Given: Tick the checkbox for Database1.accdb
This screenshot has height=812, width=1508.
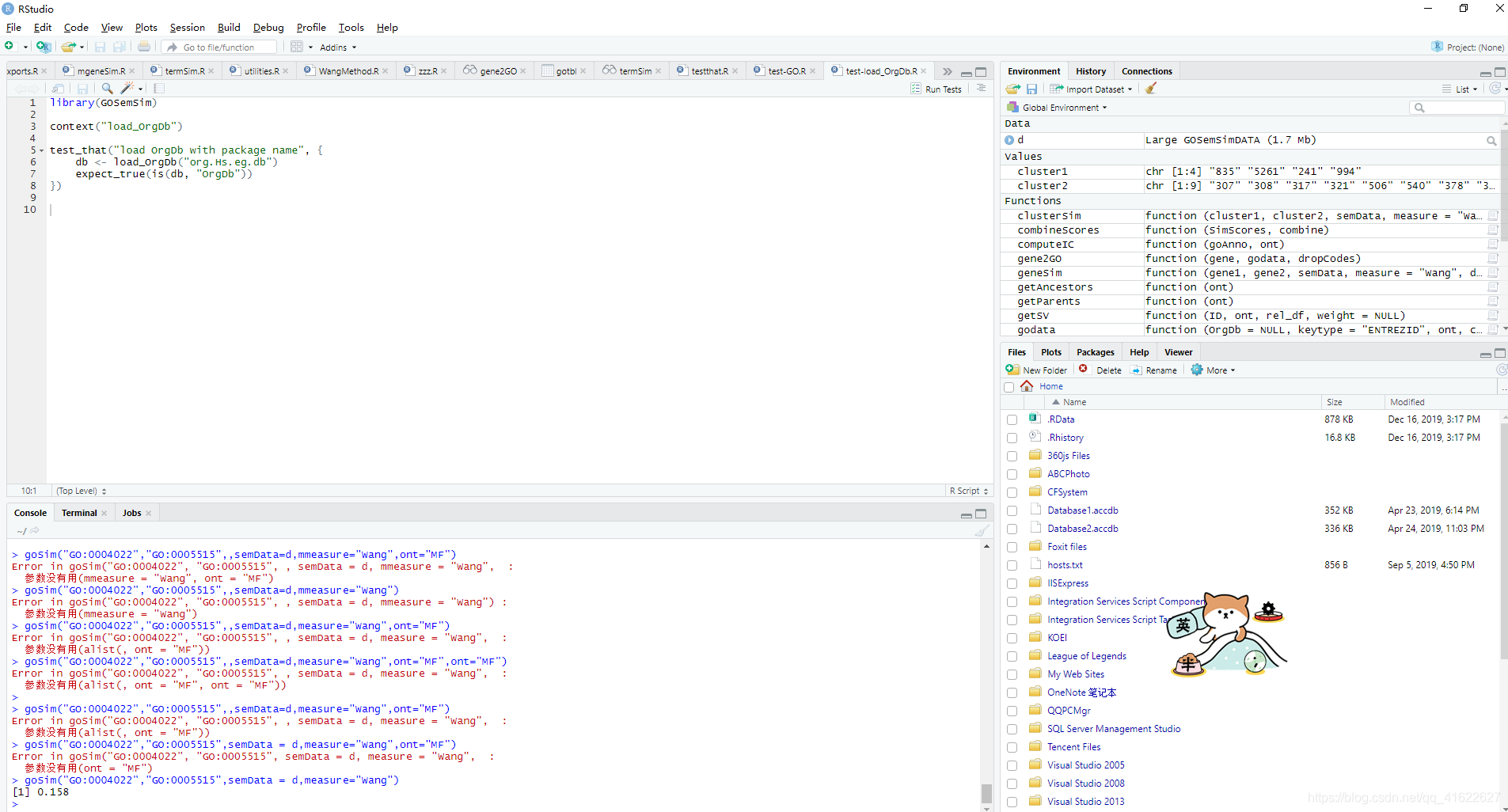Looking at the screenshot, I should point(1012,510).
